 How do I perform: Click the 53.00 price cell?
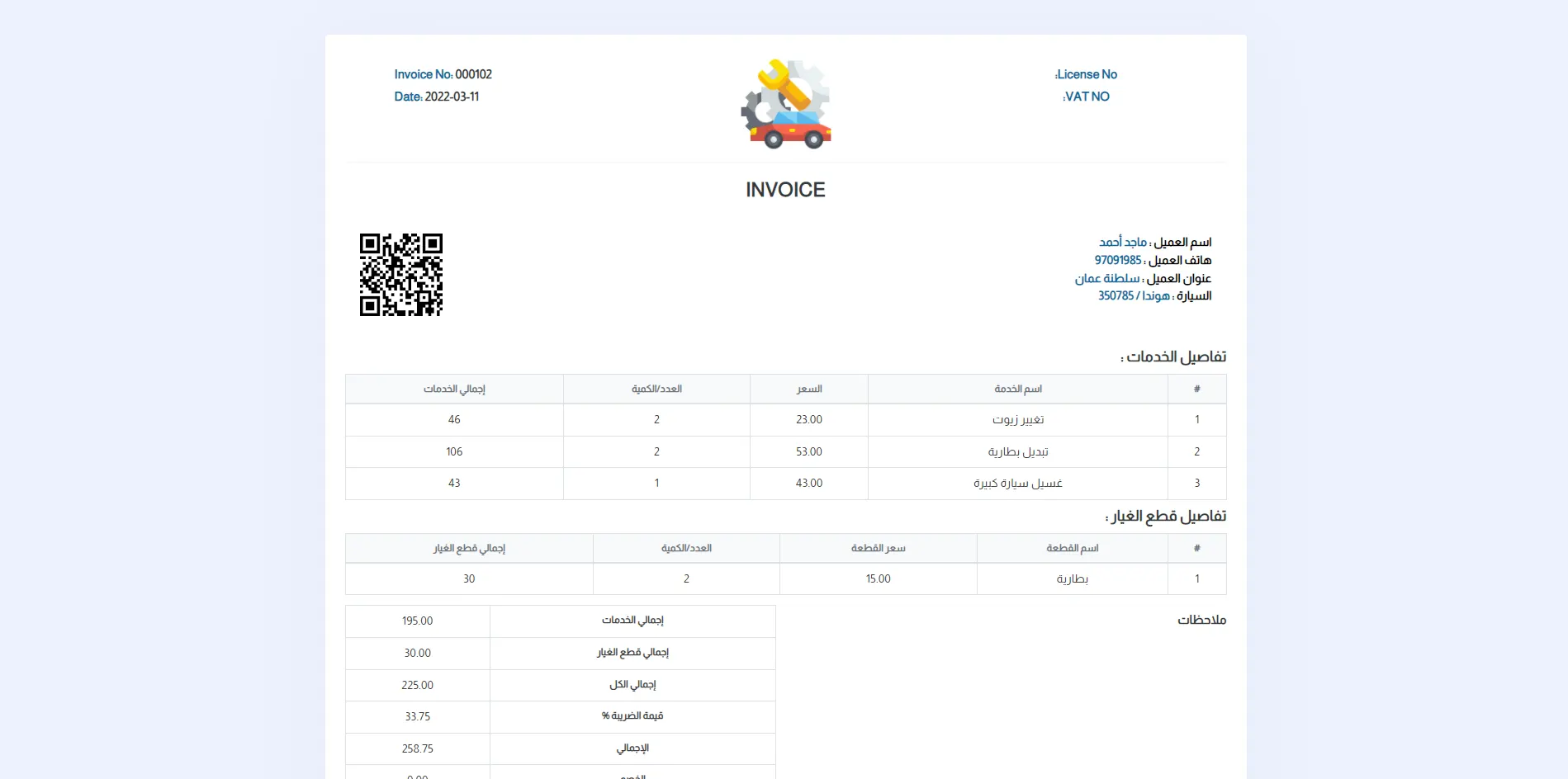[x=808, y=451]
